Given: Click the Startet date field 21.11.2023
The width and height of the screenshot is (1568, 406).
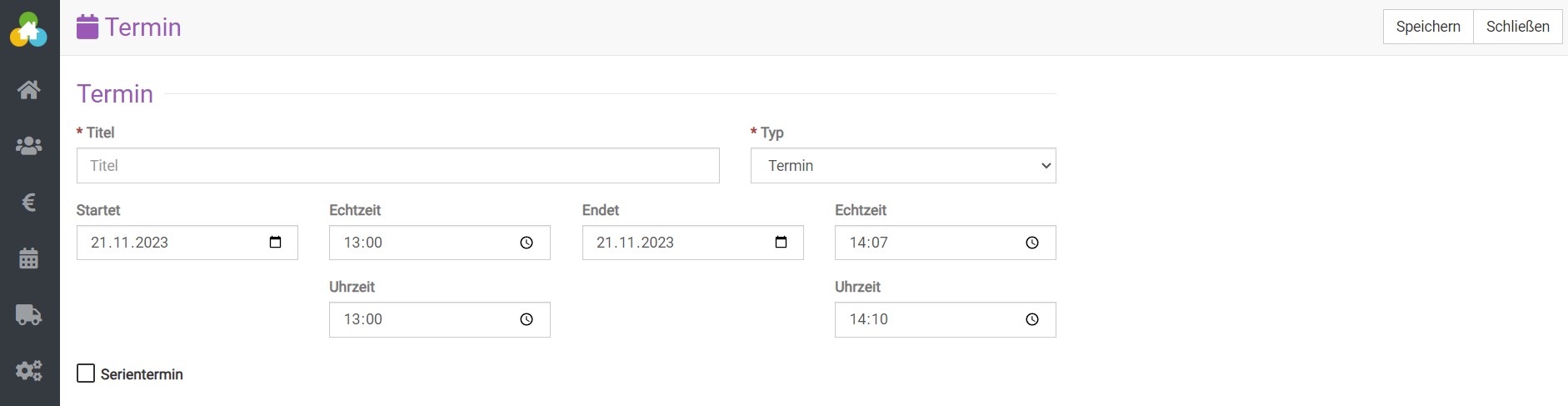Looking at the screenshot, I should click(x=167, y=243).
